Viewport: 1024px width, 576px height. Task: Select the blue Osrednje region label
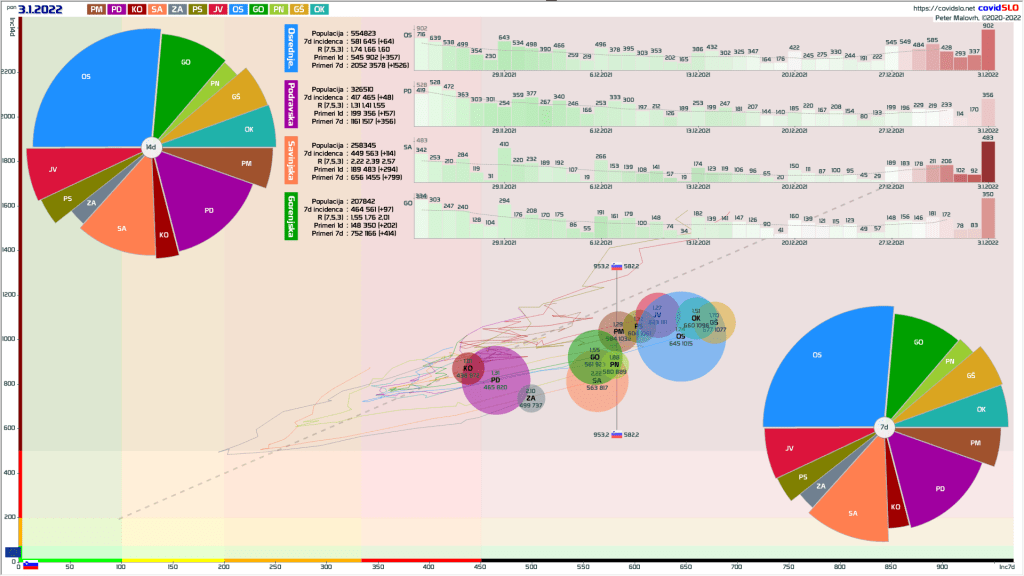tap(291, 48)
